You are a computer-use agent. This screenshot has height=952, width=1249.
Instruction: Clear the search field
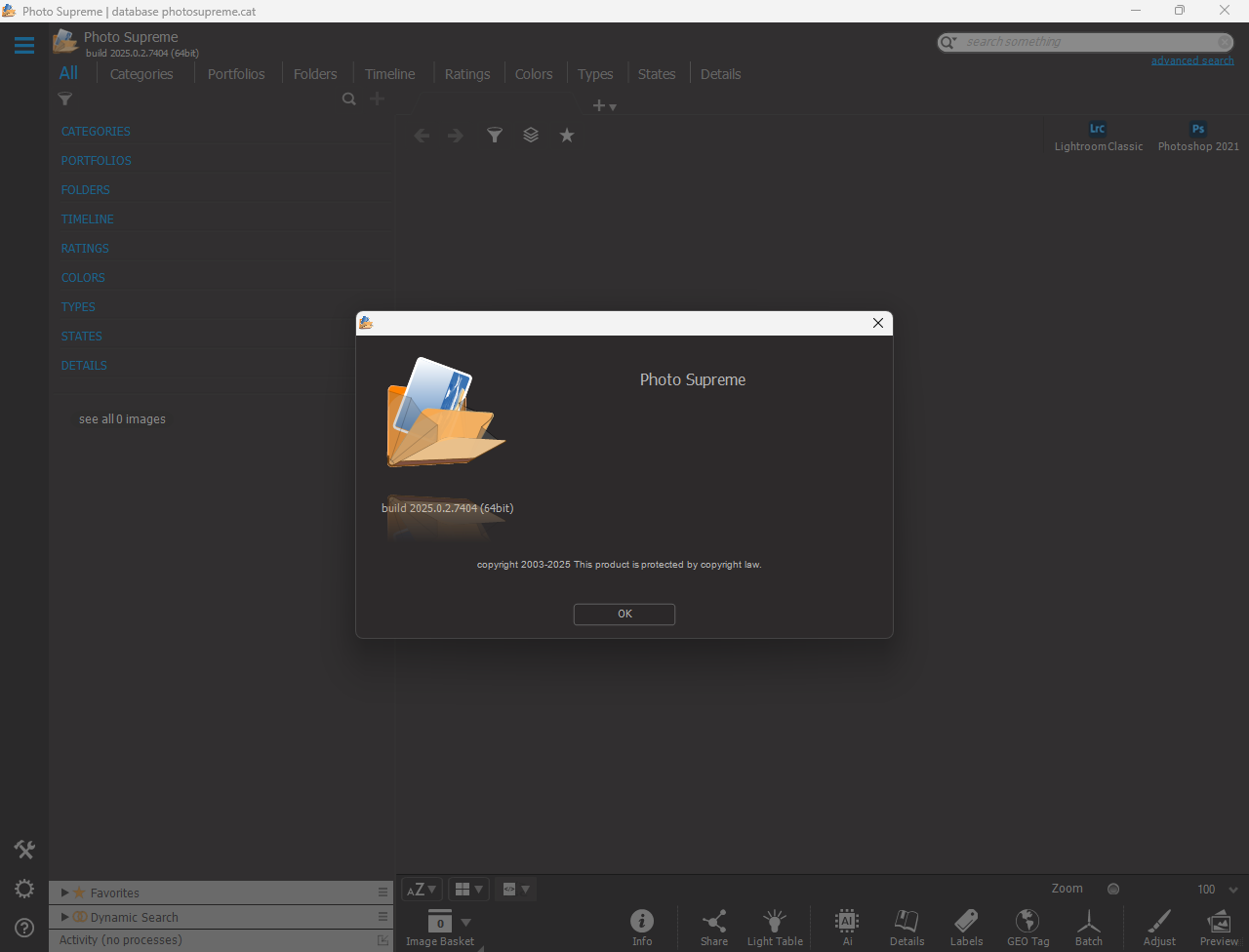click(1225, 42)
